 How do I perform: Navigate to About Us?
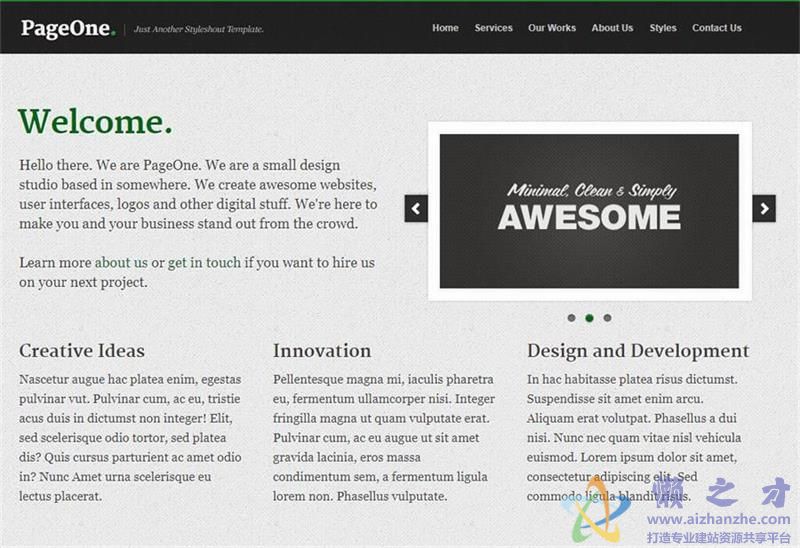click(612, 28)
